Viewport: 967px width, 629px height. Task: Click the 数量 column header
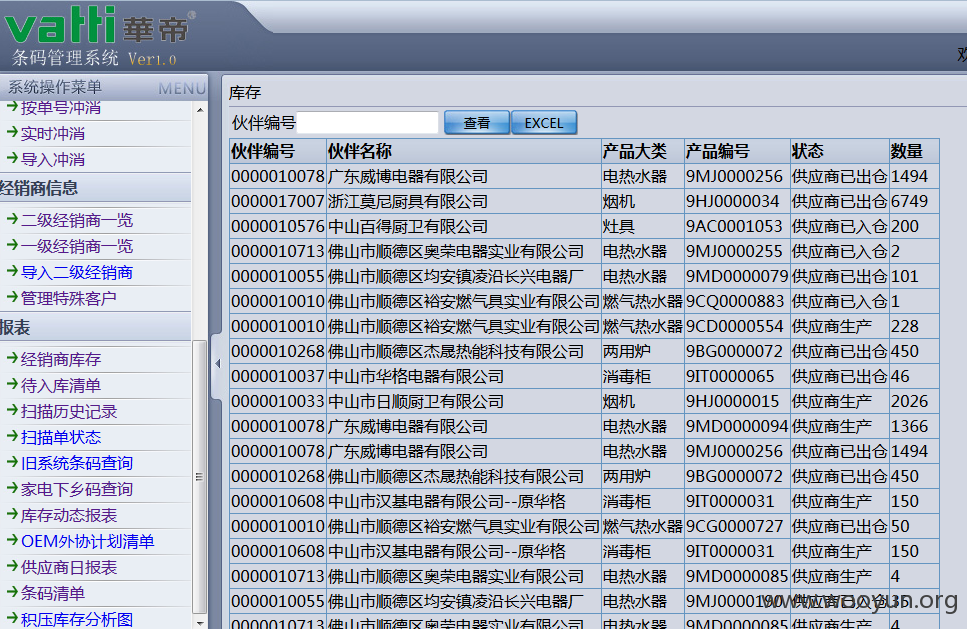coord(914,151)
